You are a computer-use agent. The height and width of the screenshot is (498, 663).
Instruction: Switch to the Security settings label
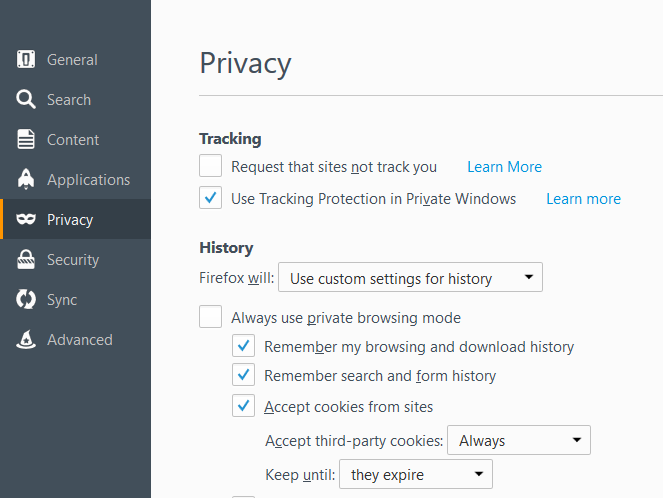(73, 260)
